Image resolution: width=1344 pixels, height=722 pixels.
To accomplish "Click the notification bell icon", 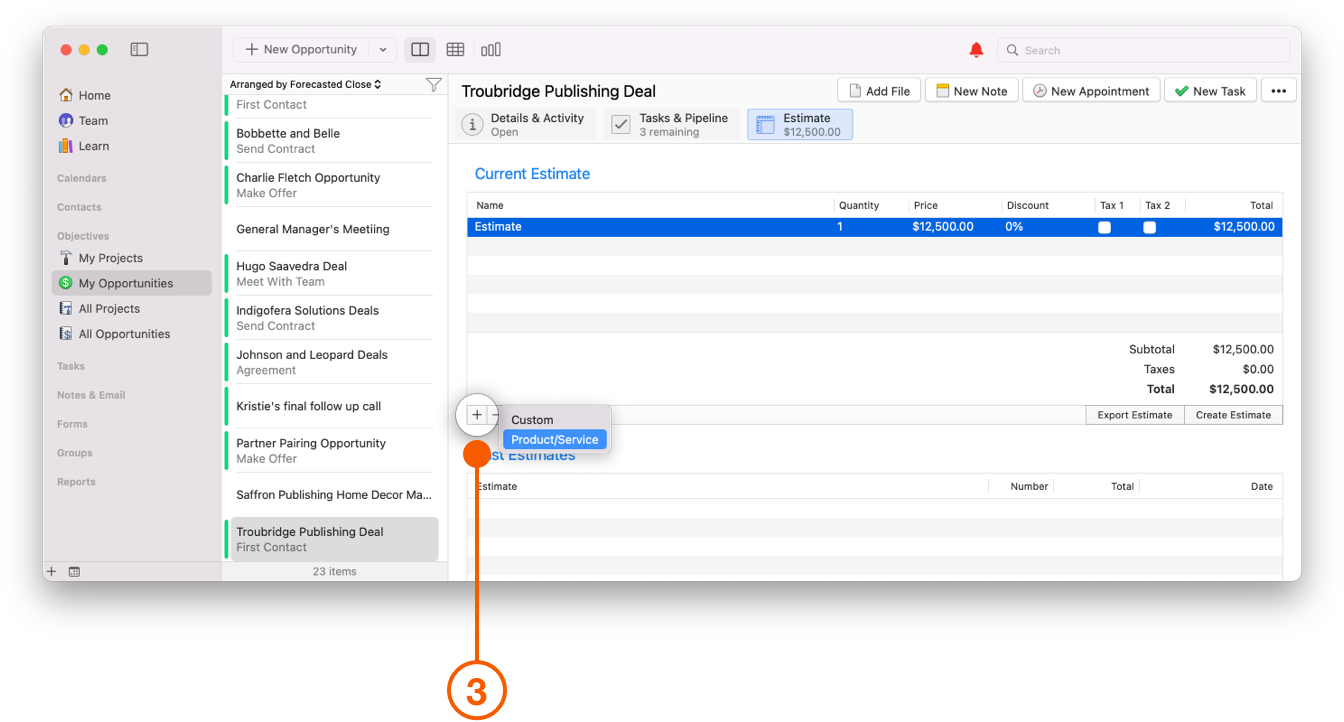I will click(x=976, y=49).
